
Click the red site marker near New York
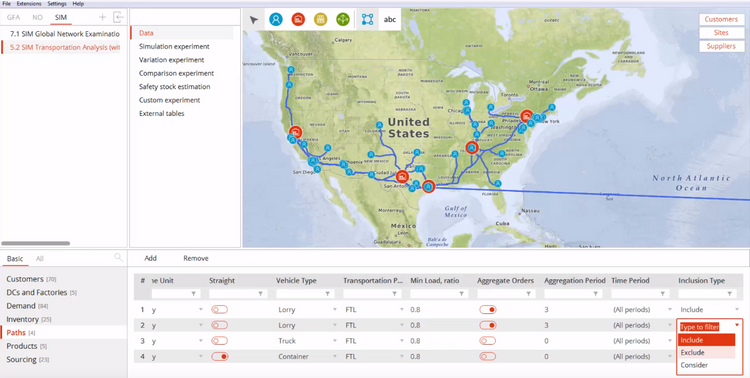pyautogui.click(x=527, y=115)
